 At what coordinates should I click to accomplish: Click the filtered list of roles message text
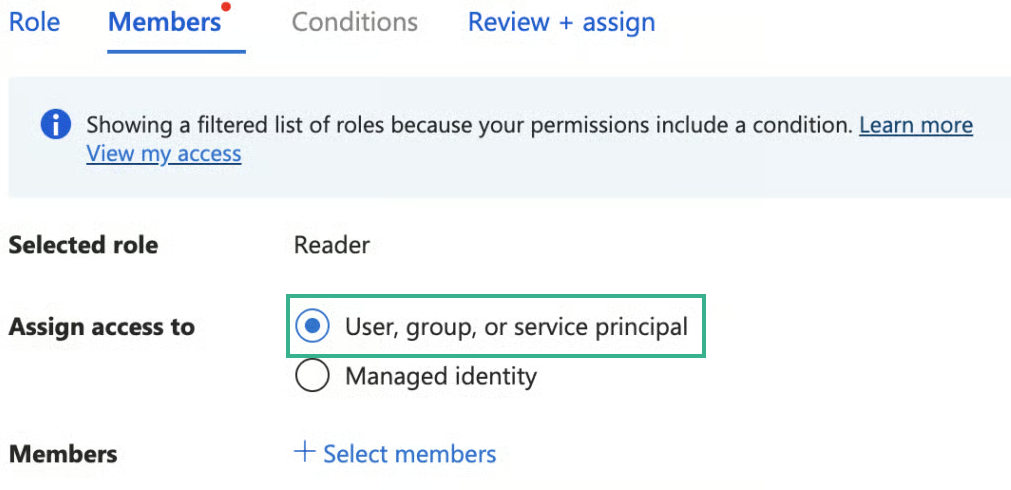(468, 126)
